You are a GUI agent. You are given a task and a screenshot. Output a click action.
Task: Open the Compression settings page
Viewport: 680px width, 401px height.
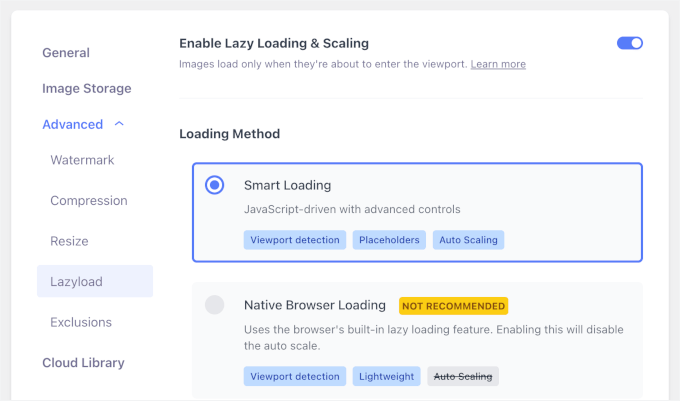tap(89, 201)
